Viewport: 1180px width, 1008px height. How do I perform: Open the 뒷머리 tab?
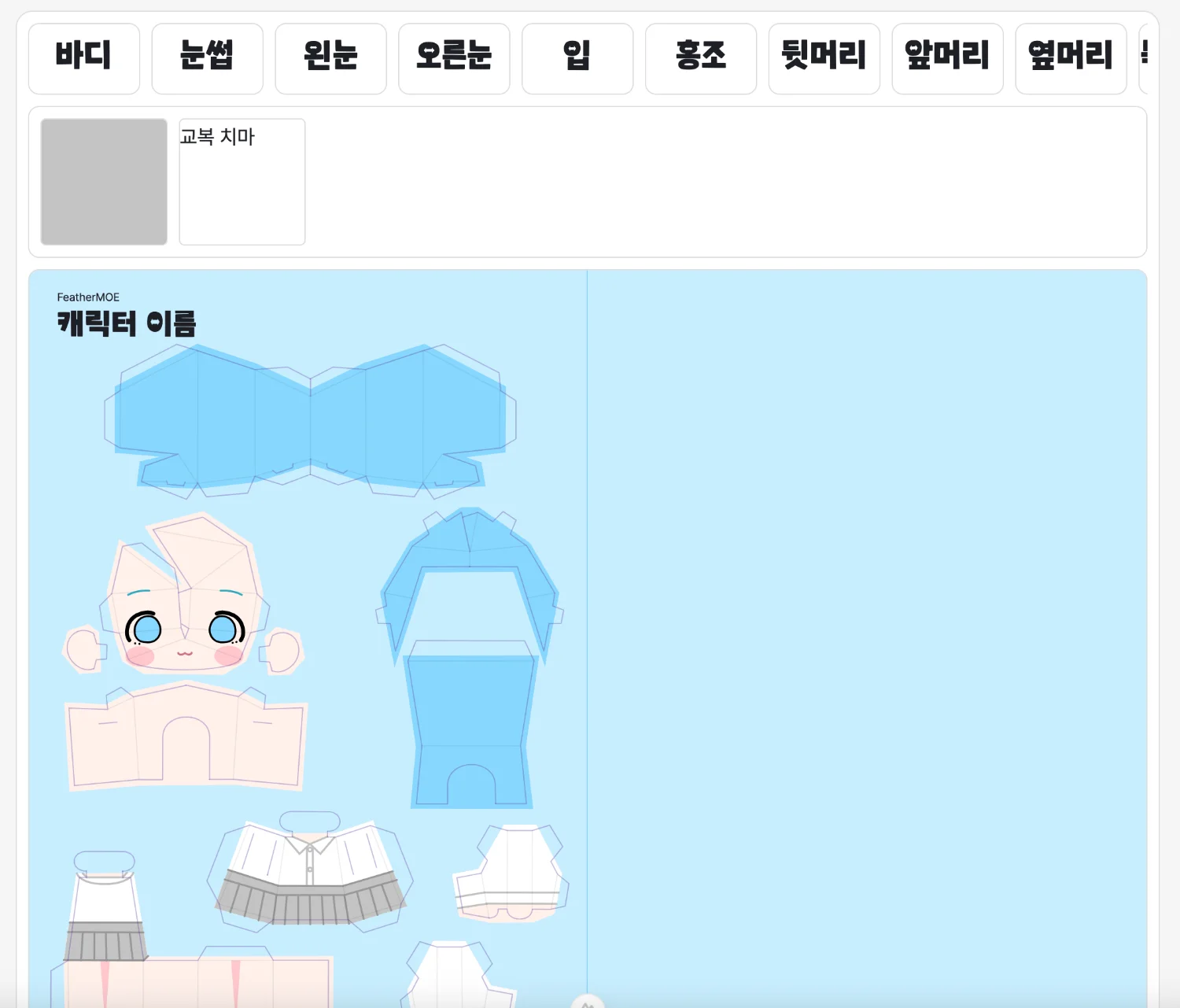824,59
